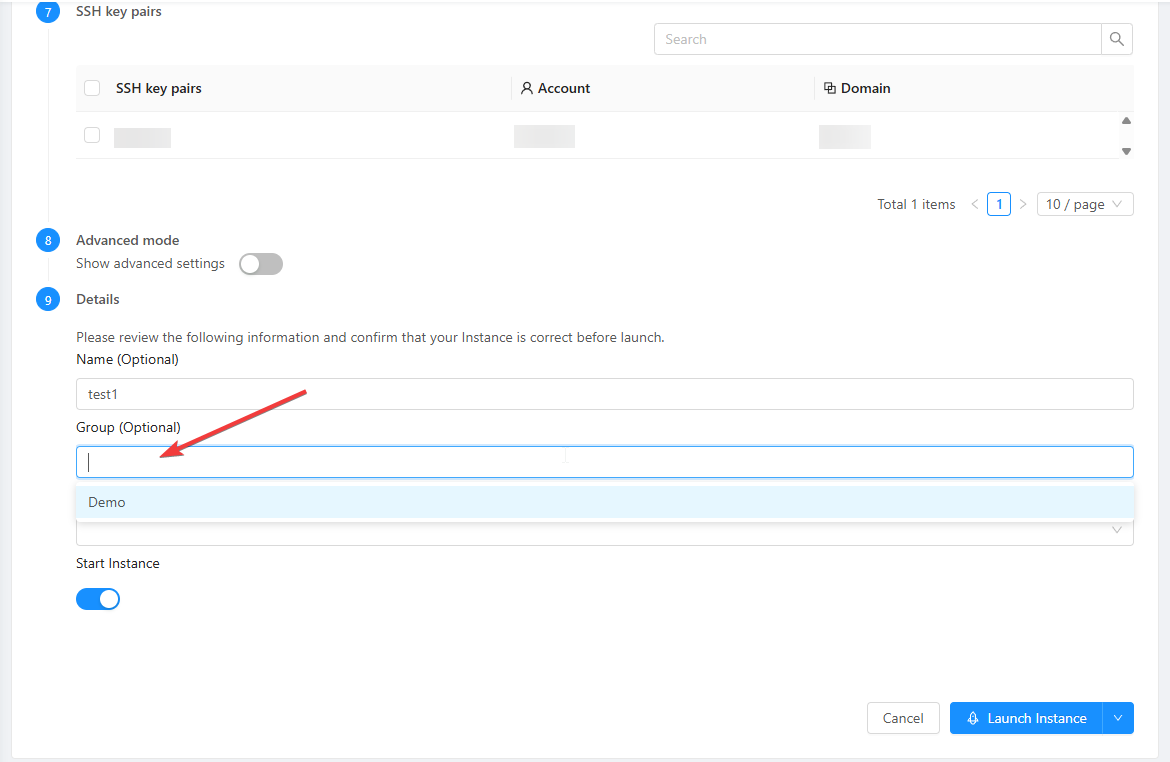Click the step 9 circle marker
1170x762 pixels.
pos(48,299)
